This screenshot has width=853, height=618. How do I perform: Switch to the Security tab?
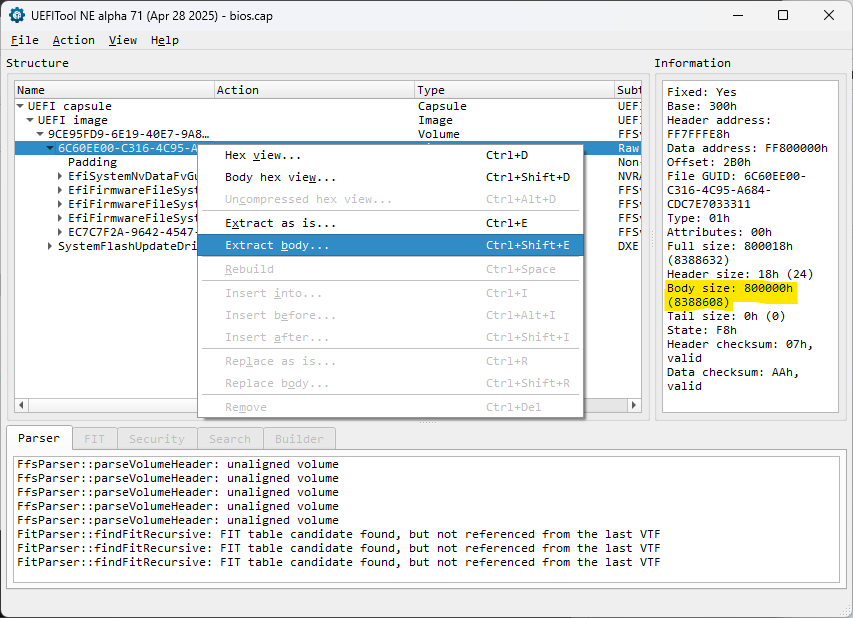(157, 439)
